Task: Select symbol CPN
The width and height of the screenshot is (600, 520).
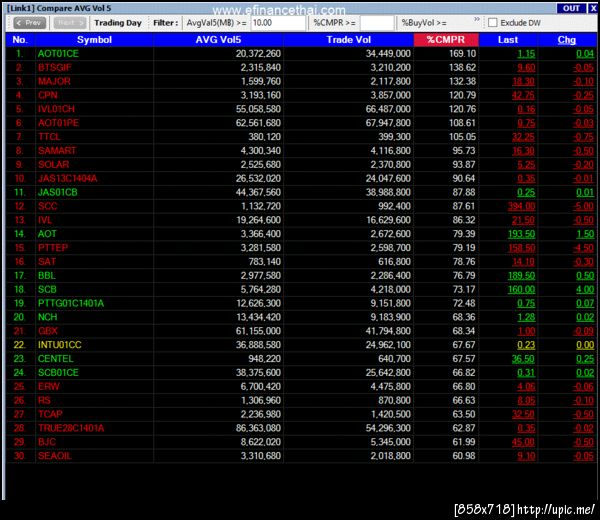Action: 47,95
